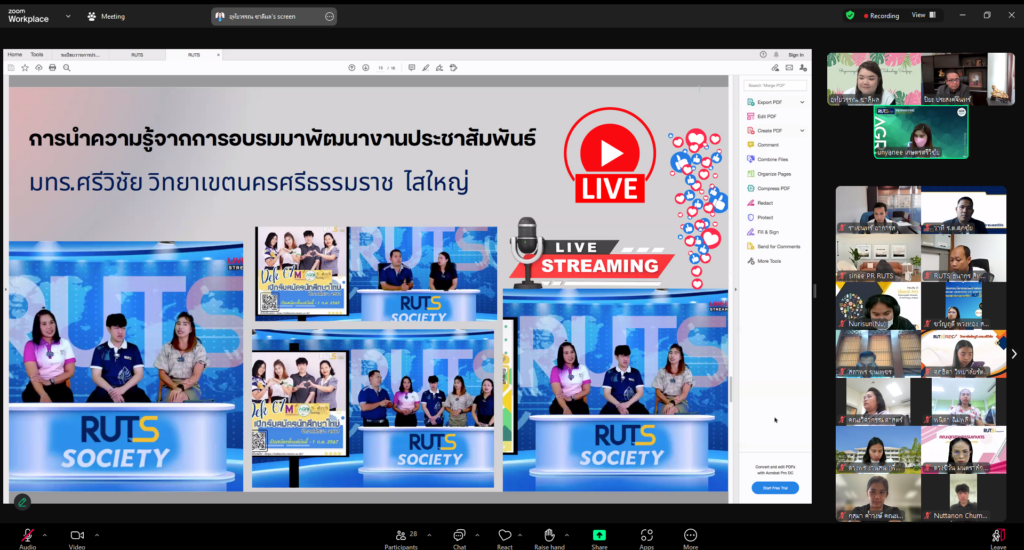Toggle the Video camera button
The height and width of the screenshot is (550, 1024).
point(77,538)
